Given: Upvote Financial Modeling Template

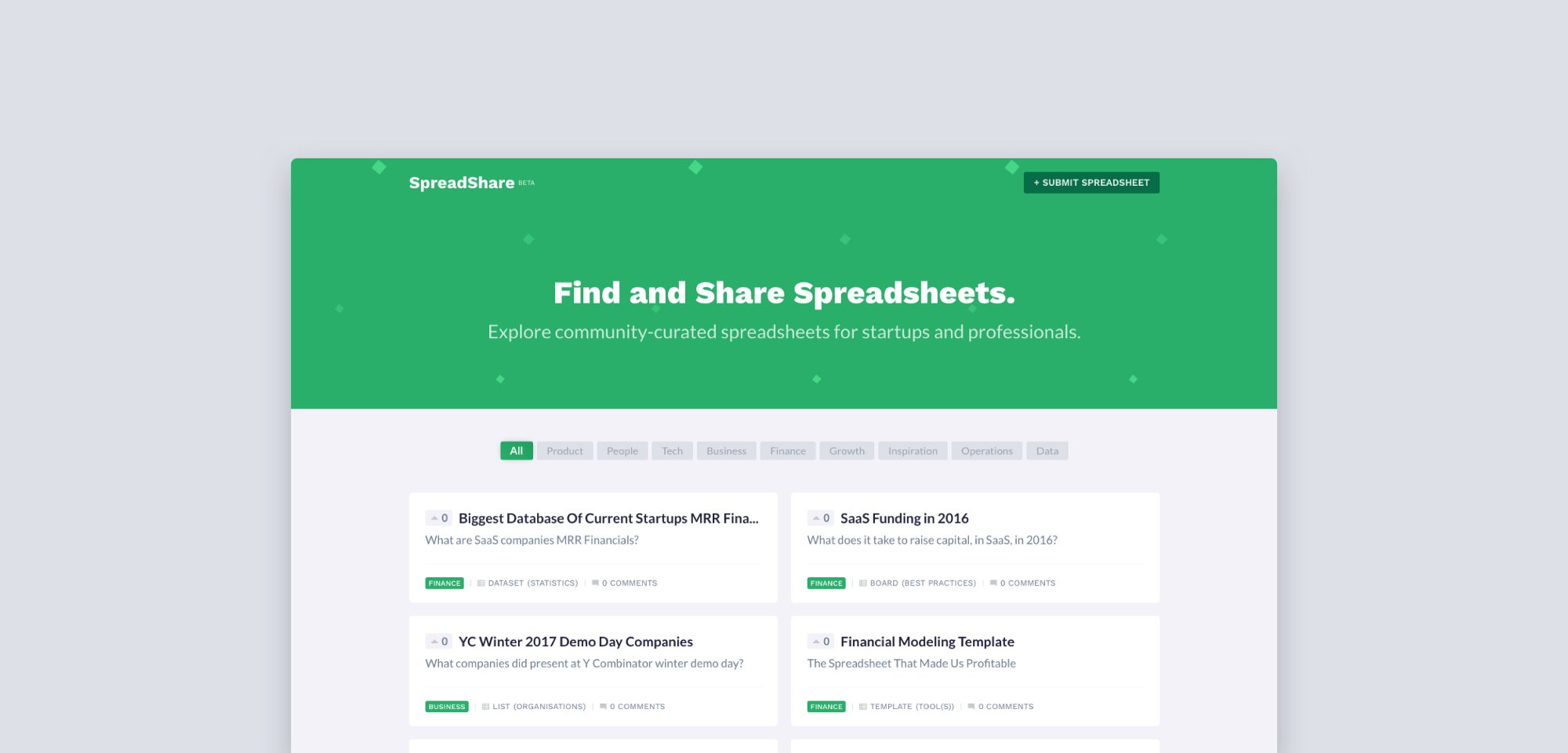Looking at the screenshot, I should (x=820, y=642).
